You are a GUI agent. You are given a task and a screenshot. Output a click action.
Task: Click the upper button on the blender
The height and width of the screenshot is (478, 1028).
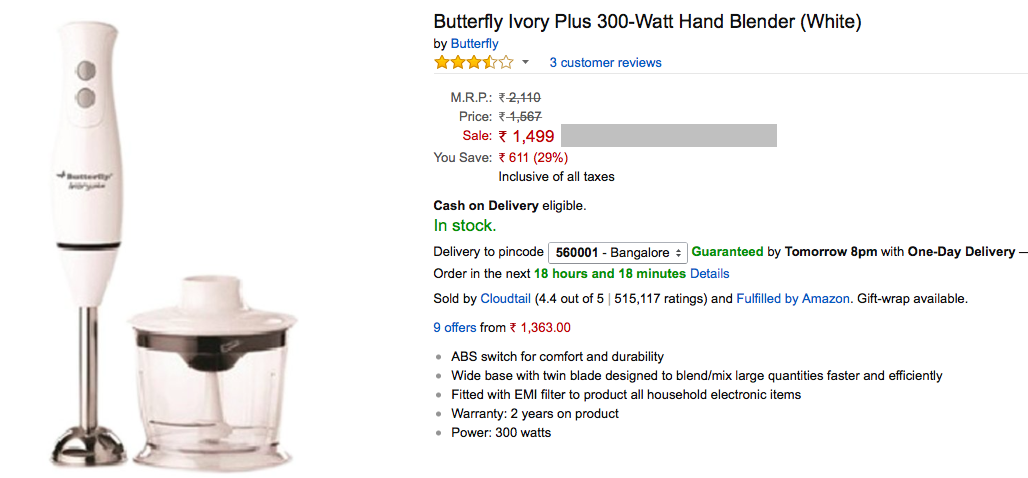tap(86, 71)
